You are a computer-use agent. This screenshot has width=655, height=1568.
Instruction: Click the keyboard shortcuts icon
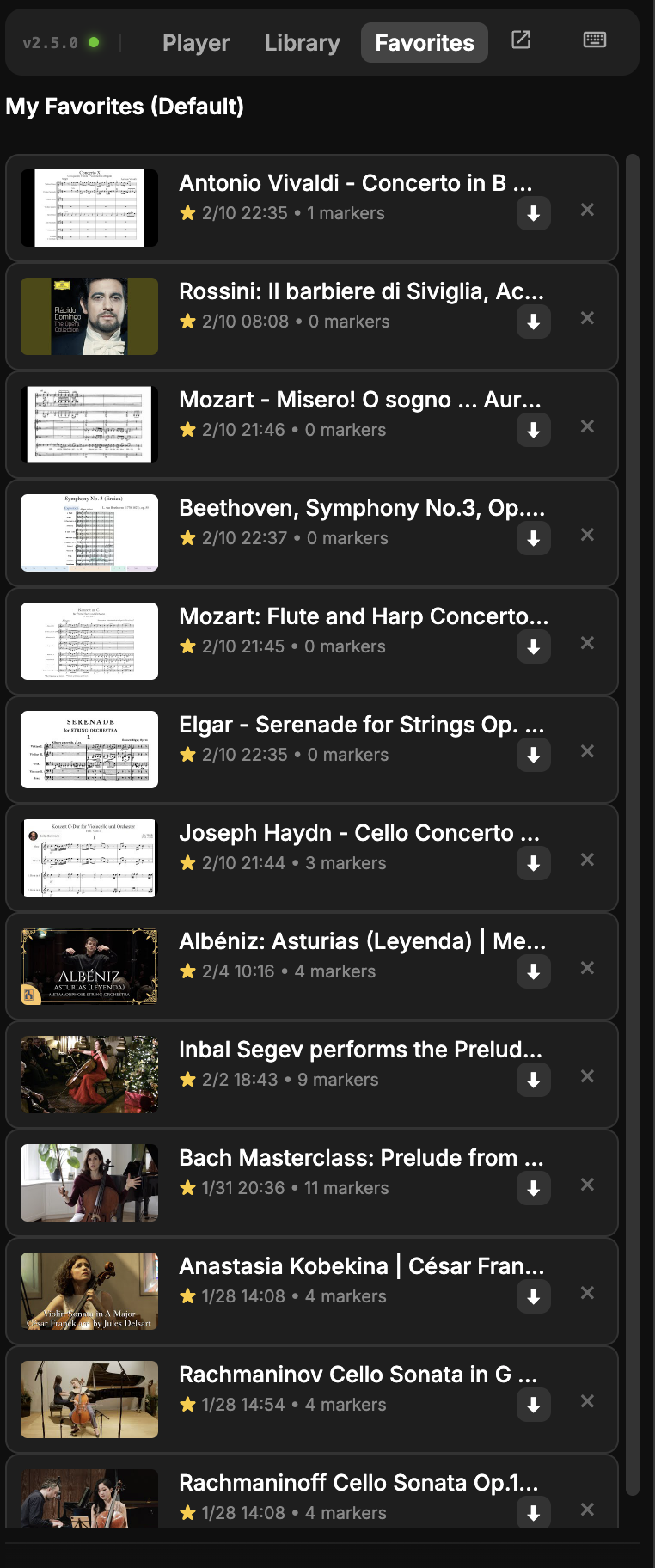pos(594,40)
